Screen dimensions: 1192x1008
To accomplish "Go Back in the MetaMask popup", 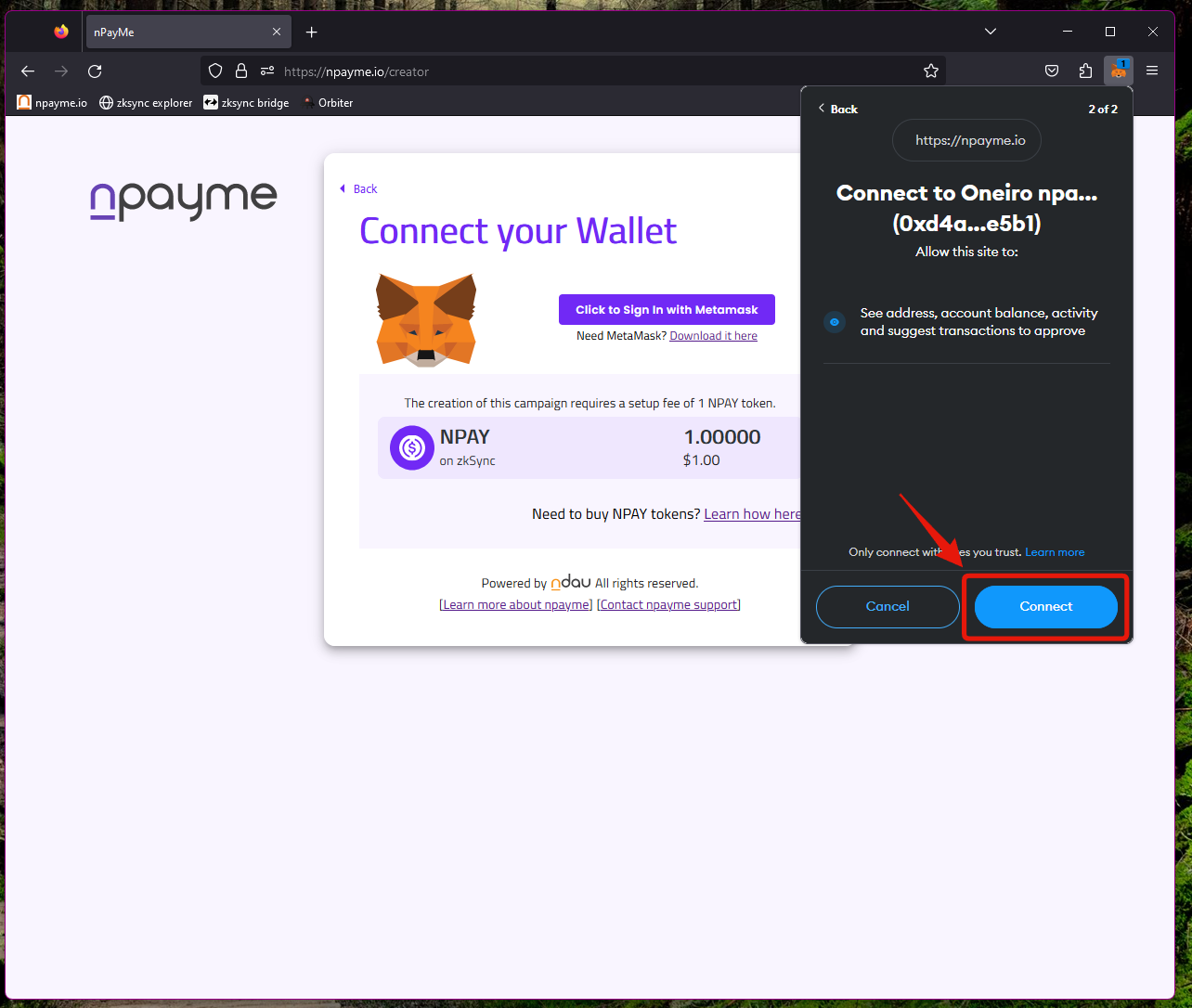I will pyautogui.click(x=837, y=109).
